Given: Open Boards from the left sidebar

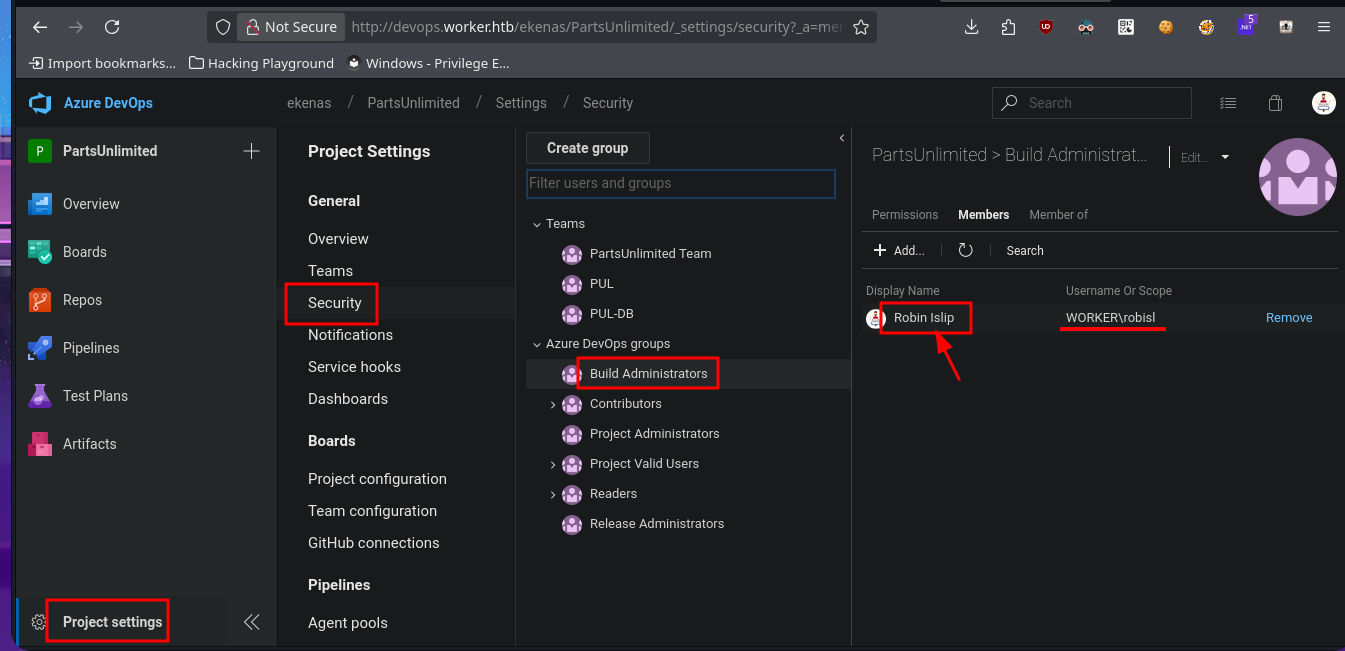Looking at the screenshot, I should [84, 252].
